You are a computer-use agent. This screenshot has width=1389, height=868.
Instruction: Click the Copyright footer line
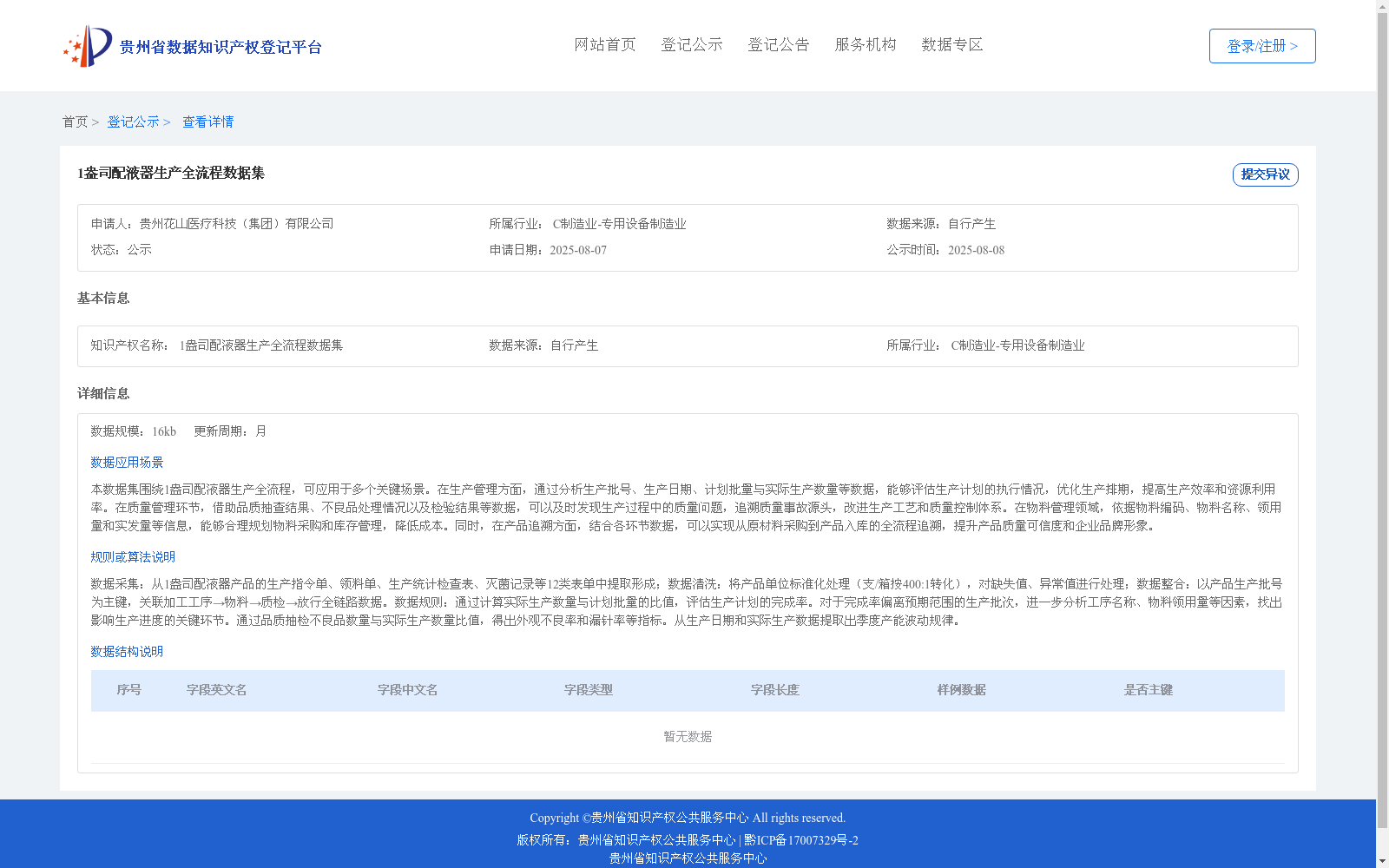click(x=688, y=818)
